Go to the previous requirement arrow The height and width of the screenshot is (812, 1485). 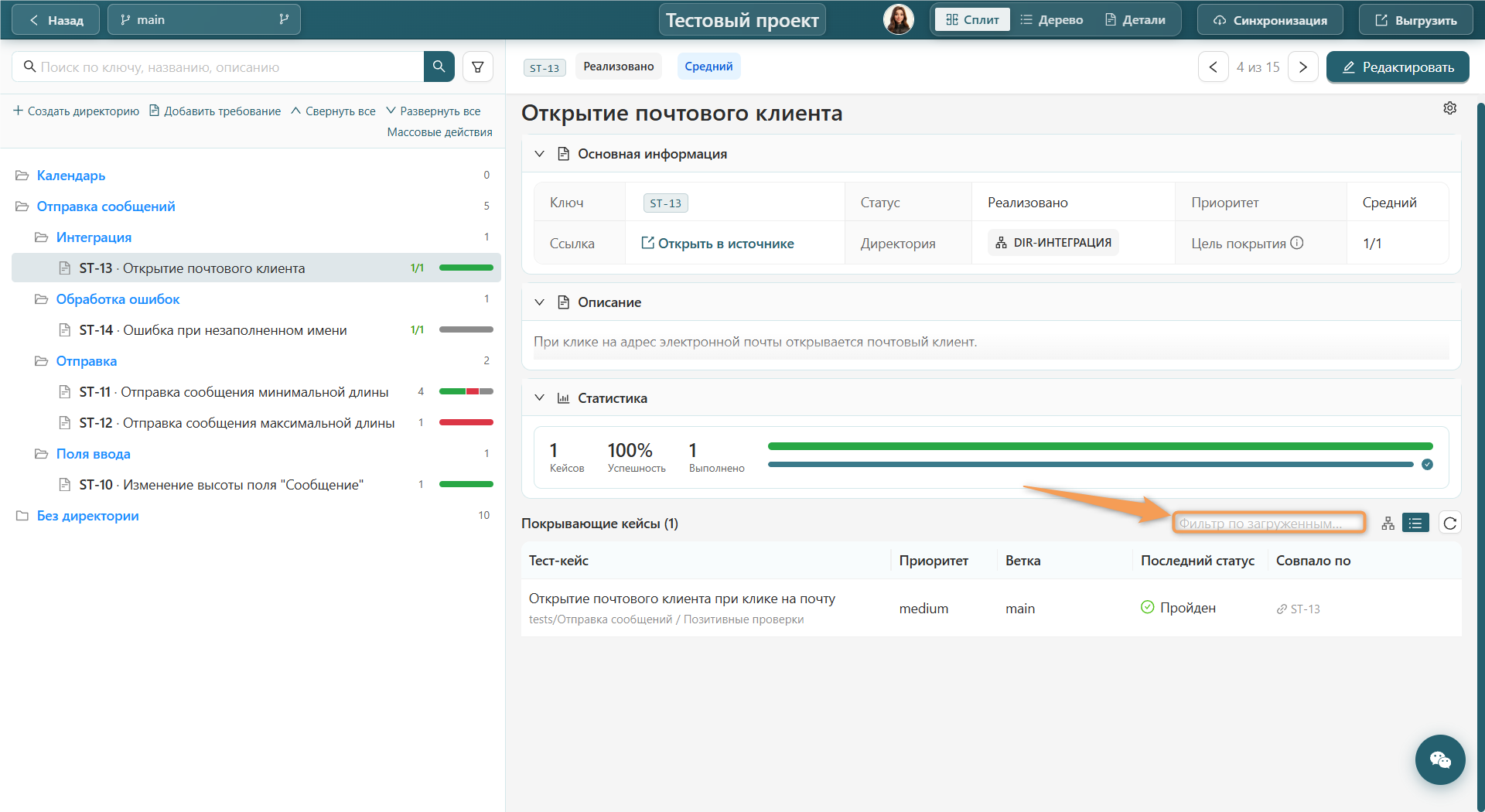[1214, 67]
